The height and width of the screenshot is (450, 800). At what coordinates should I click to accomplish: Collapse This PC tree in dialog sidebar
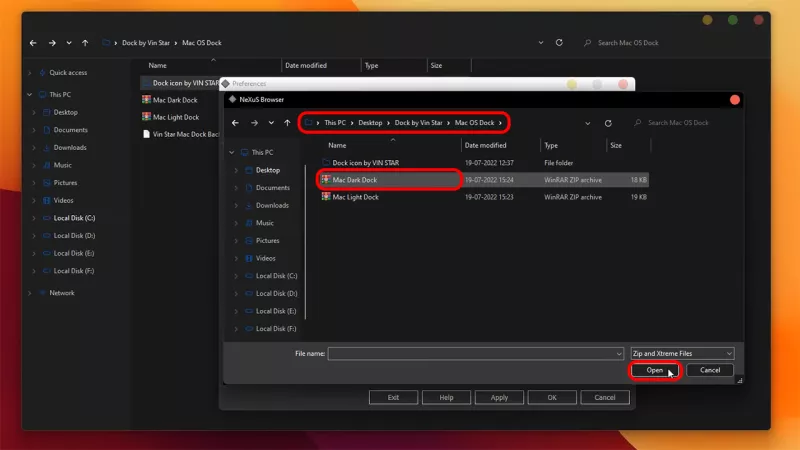(232, 153)
